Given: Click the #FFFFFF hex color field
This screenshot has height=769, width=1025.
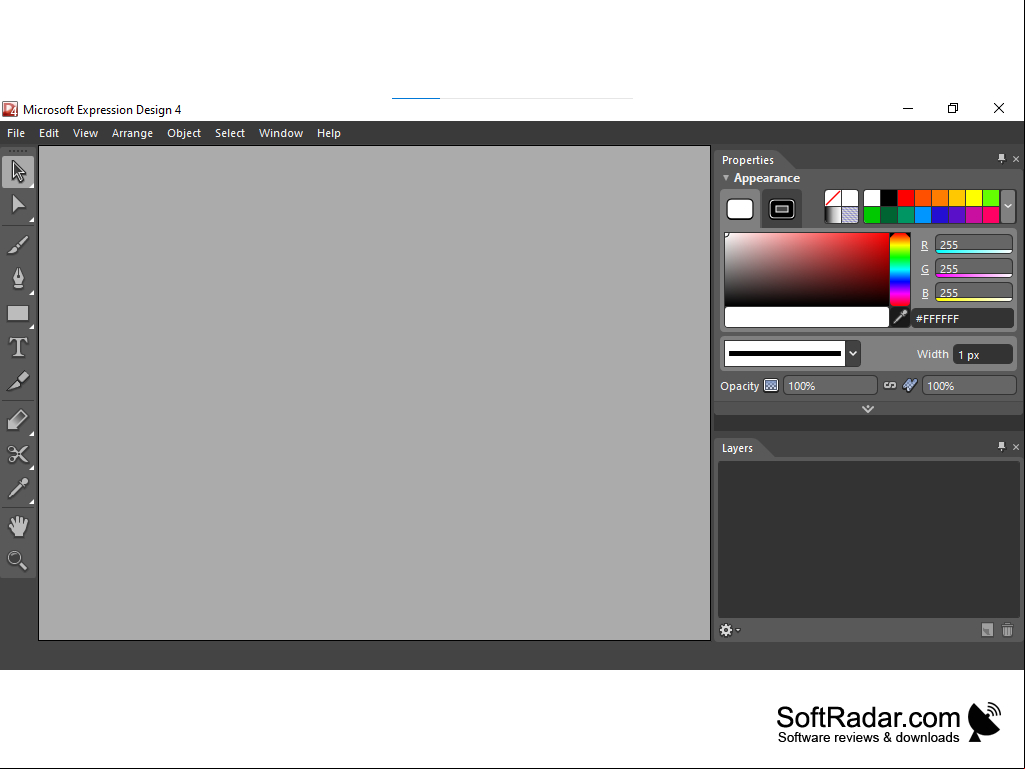Looking at the screenshot, I should [x=962, y=318].
